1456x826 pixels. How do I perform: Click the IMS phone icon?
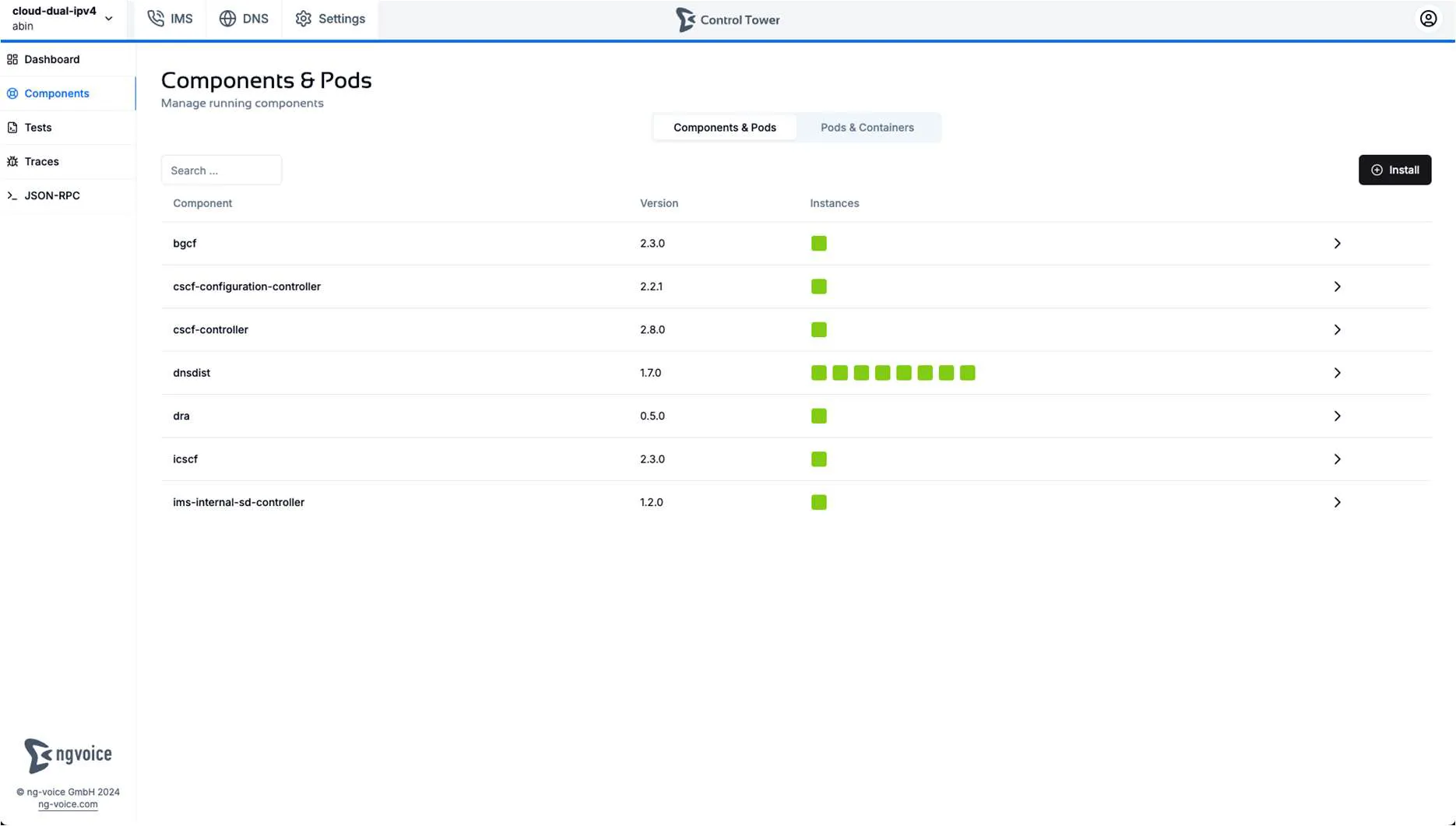point(156,19)
